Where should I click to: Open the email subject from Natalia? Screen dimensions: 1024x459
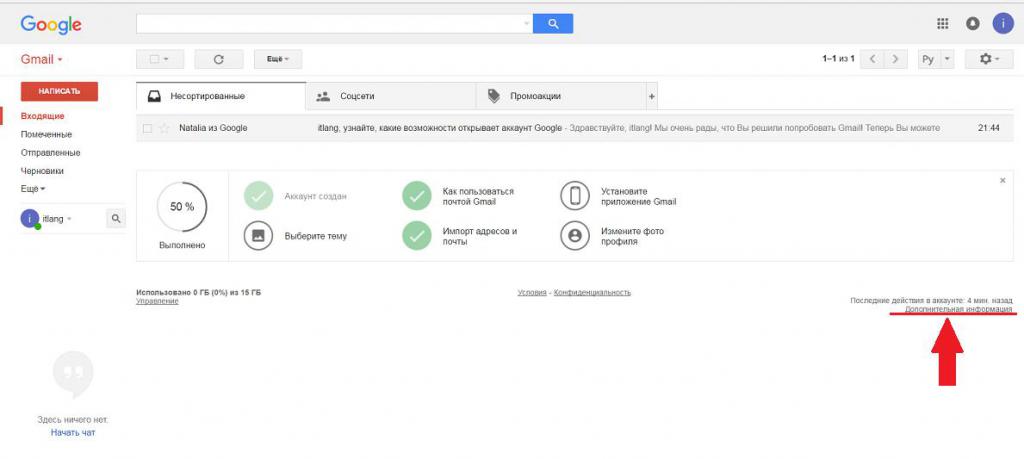(x=440, y=128)
